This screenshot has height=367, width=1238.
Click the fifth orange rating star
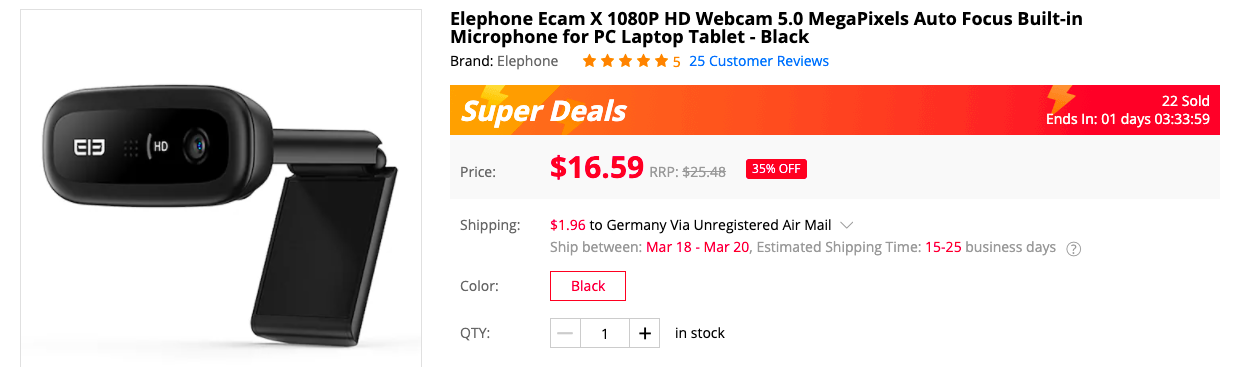(661, 61)
